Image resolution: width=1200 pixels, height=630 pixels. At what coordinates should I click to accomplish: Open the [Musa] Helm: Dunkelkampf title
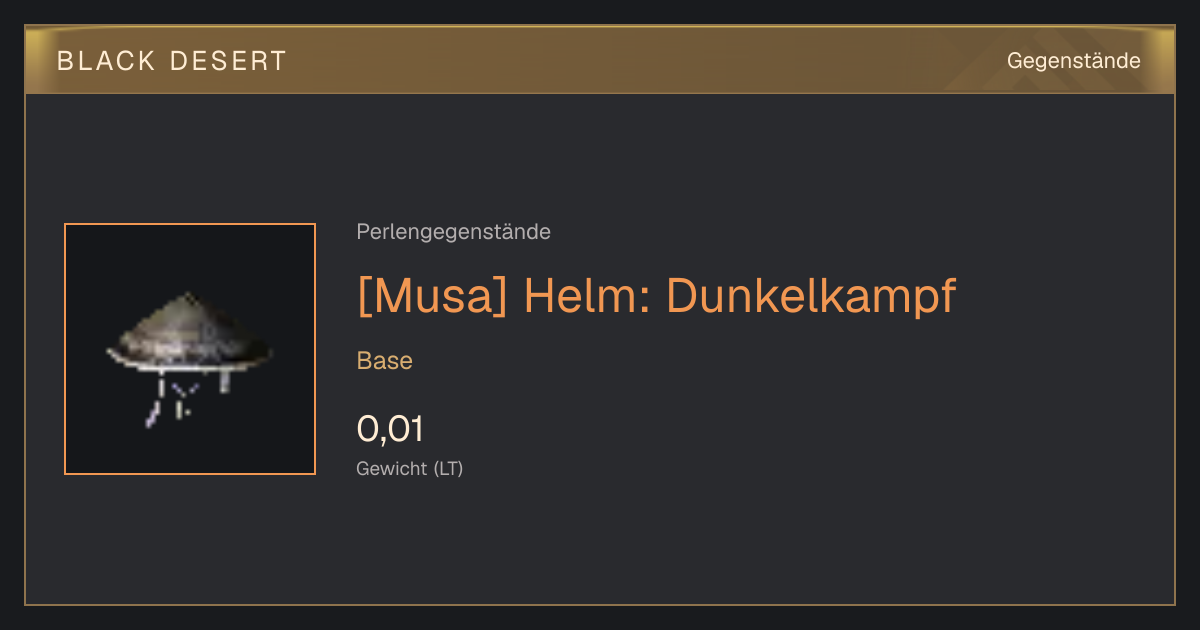(657, 296)
